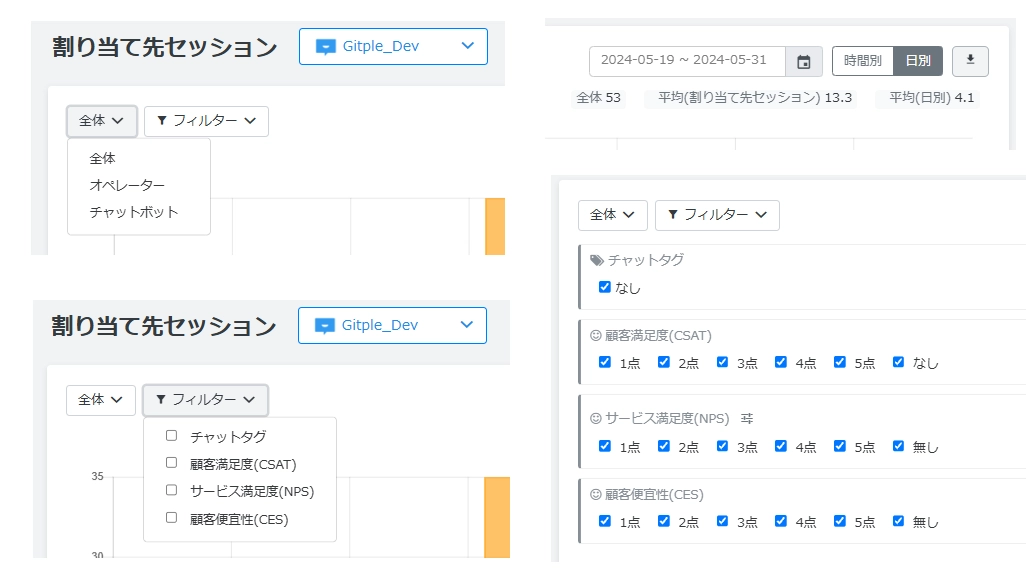The image size is (1026, 572).
Task: Expand 全体 dropdown in bottom-left panel
Action: [101, 400]
